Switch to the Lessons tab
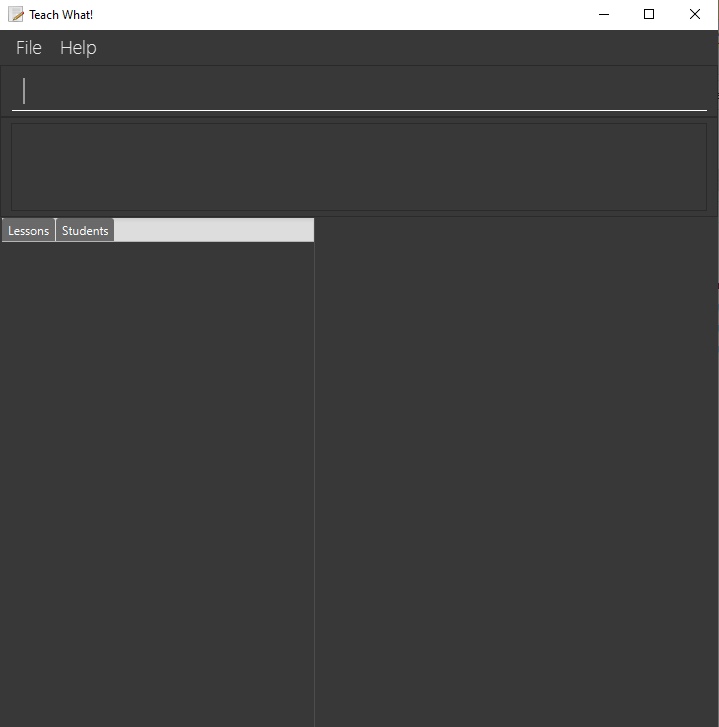719x727 pixels. coord(29,230)
